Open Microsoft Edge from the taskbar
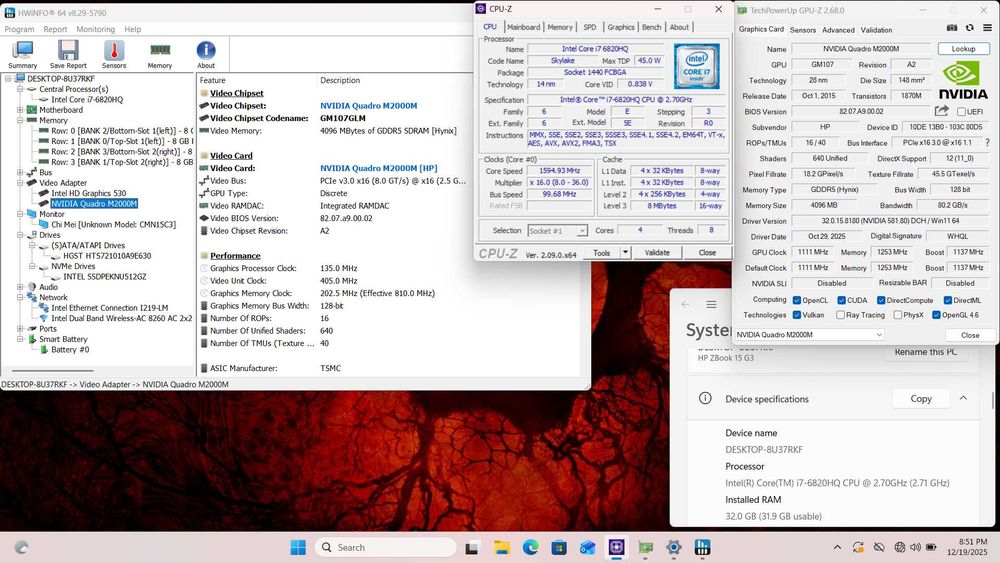The width and height of the screenshot is (1000, 563). coord(530,547)
